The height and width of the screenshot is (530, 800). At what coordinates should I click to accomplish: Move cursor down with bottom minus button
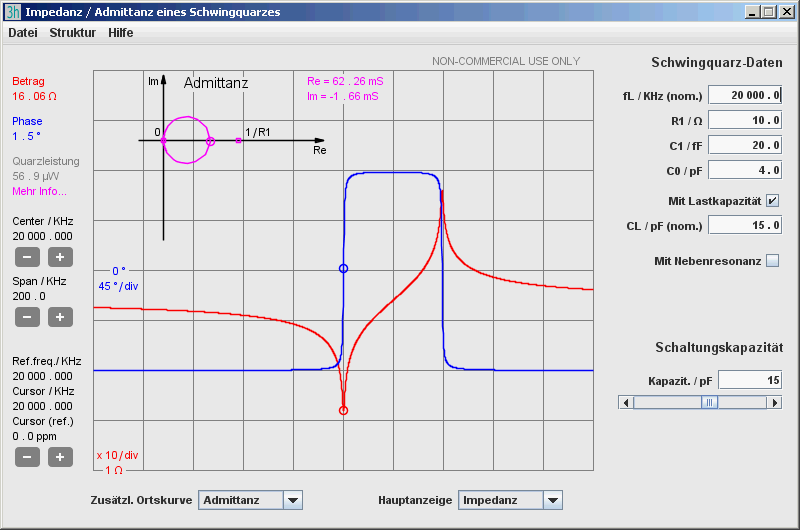point(28,457)
